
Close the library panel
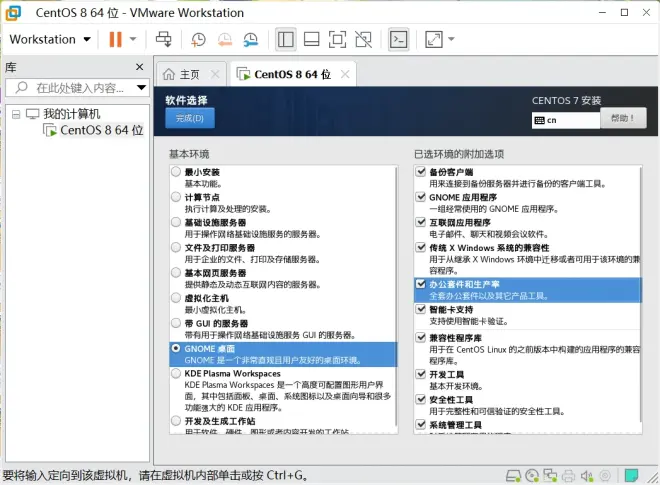(140, 67)
